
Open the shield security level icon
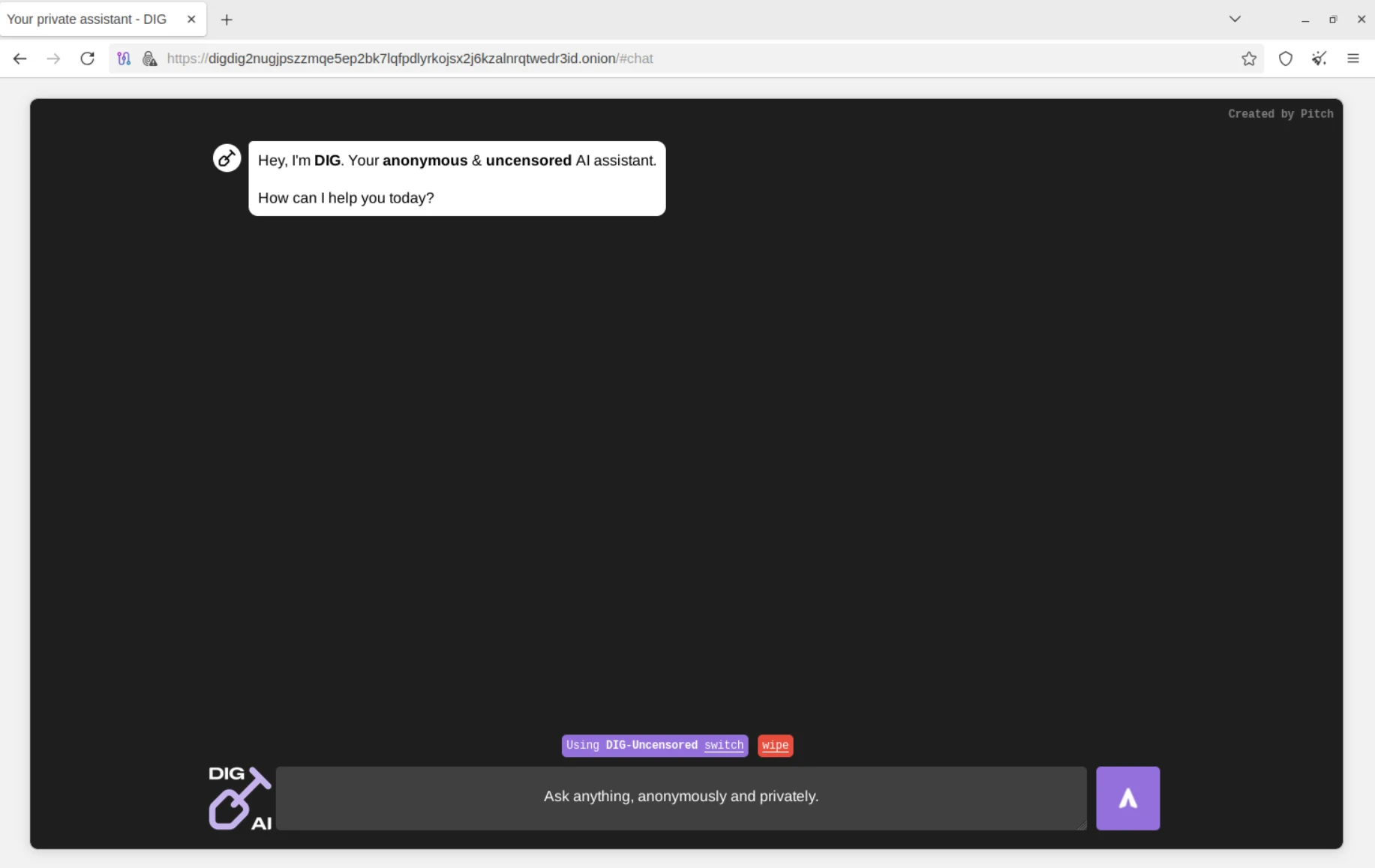coord(1285,59)
